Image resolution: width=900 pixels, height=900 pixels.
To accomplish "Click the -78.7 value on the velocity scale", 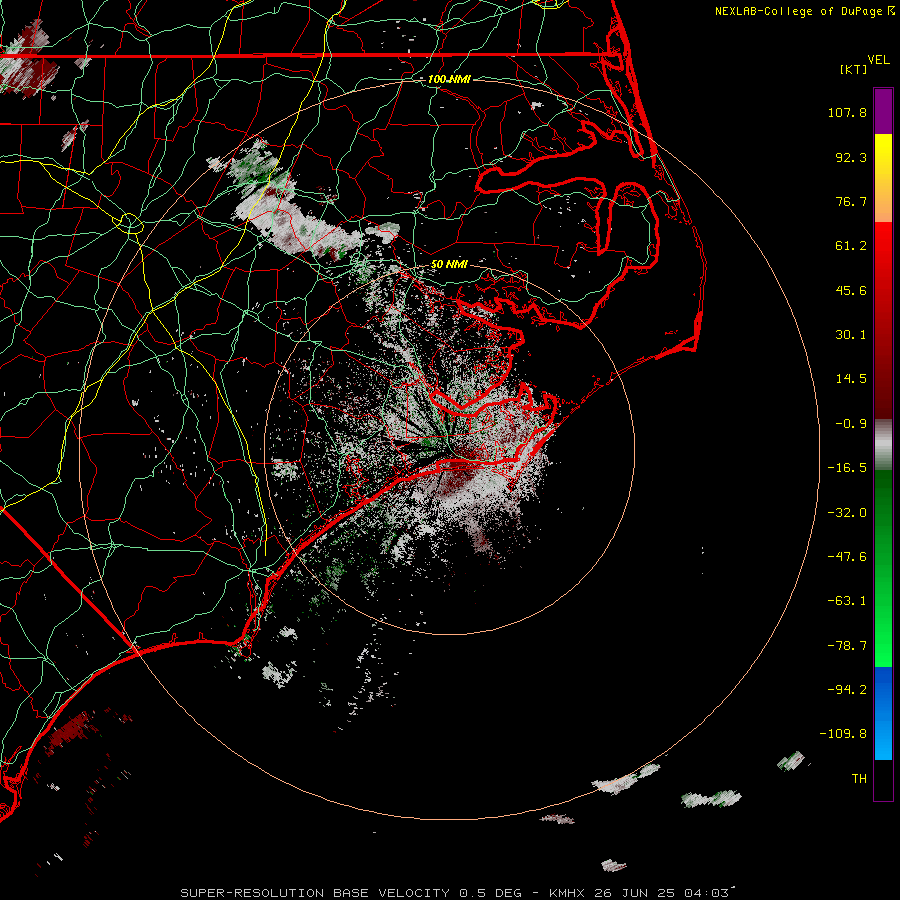I will [847, 646].
